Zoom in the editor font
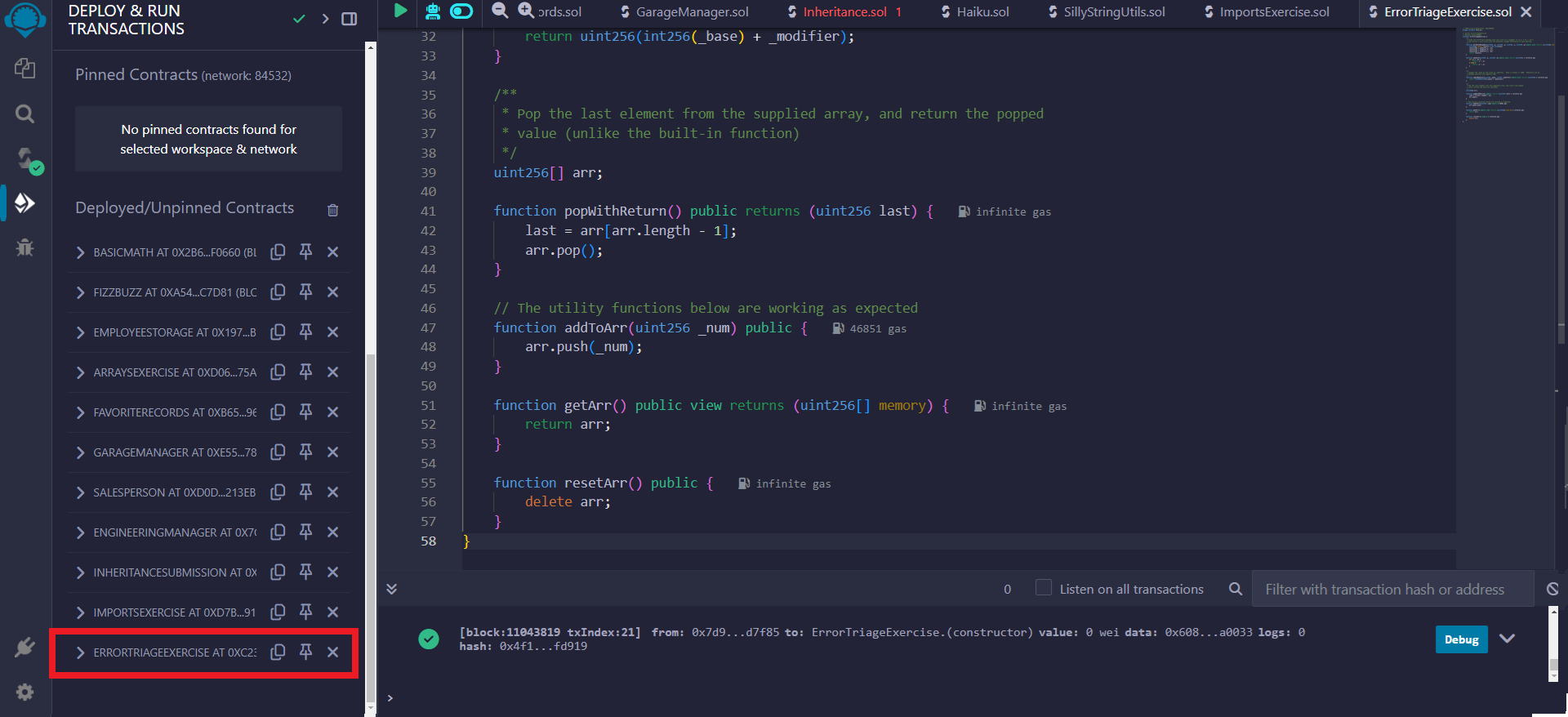Image resolution: width=1568 pixels, height=717 pixels. tap(527, 11)
